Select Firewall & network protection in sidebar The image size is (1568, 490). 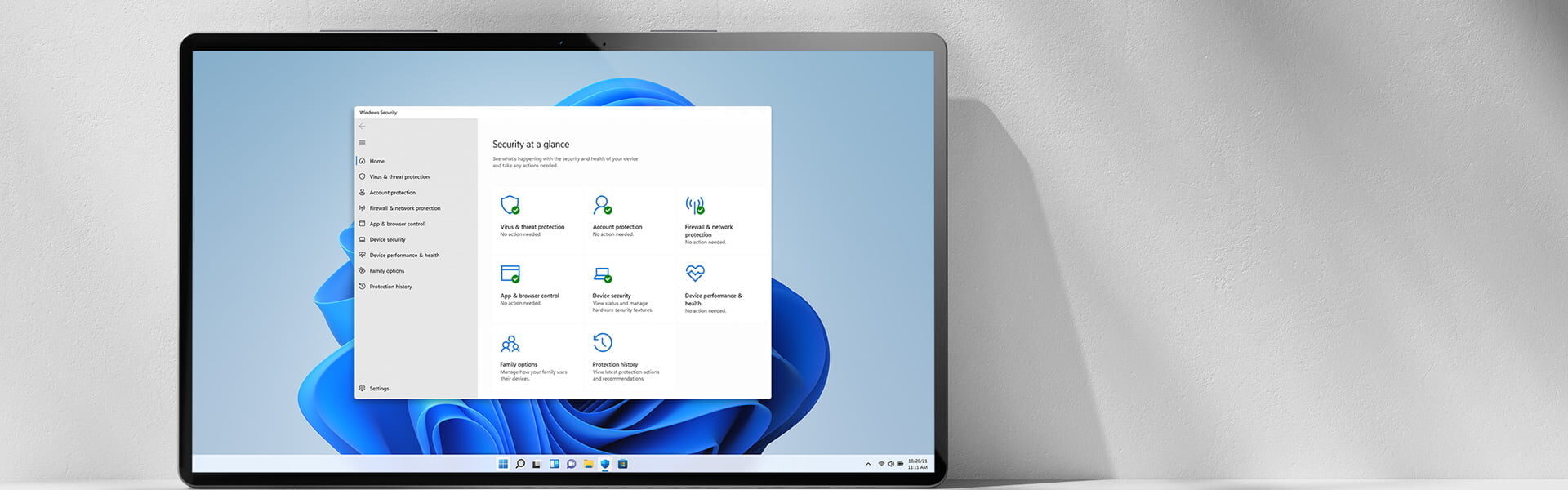[x=416, y=208]
